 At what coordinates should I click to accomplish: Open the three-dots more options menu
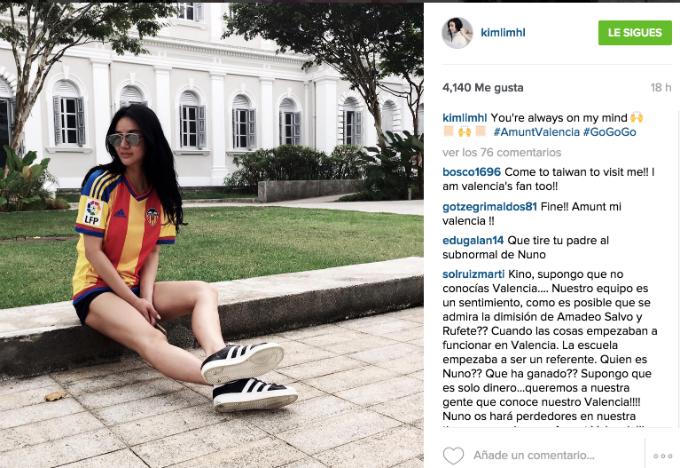[662, 456]
